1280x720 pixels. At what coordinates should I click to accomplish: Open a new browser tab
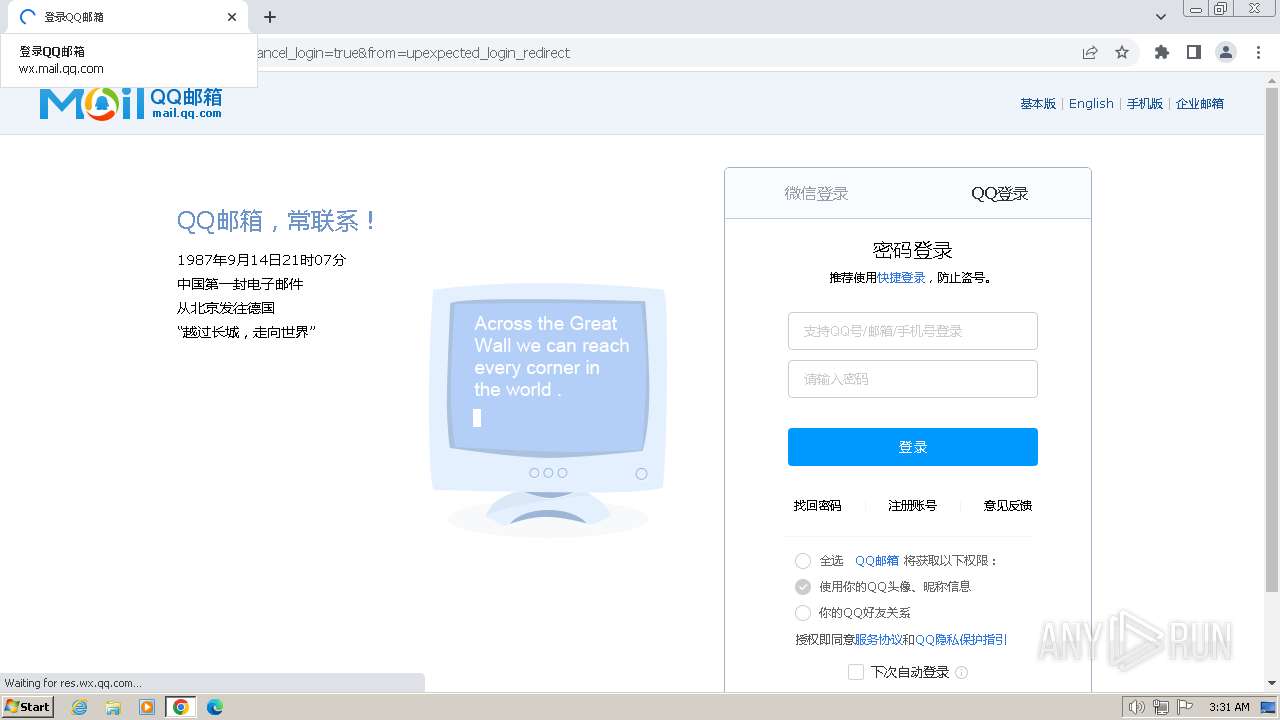270,17
